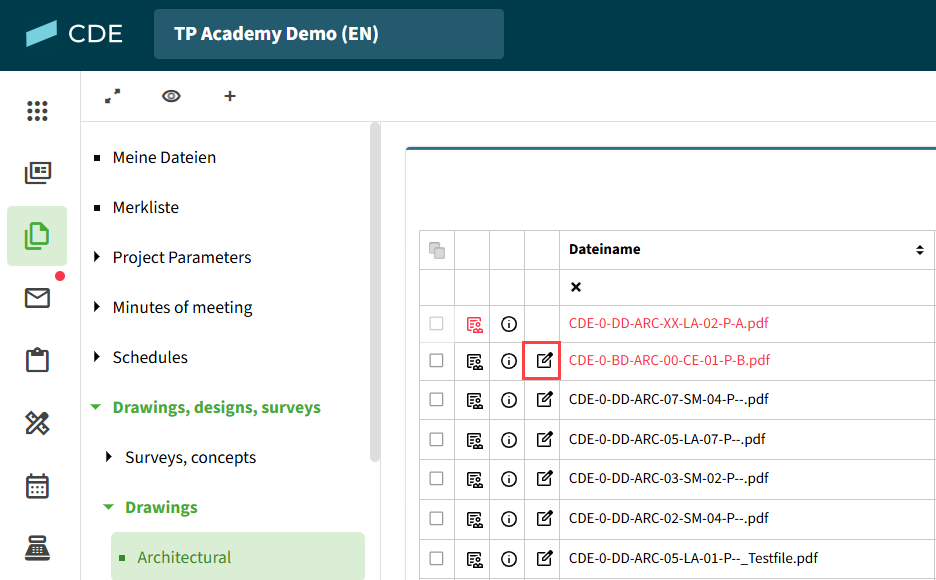Click the pencil and ruler design icon
This screenshot has height=580, width=936.
pyautogui.click(x=37, y=423)
